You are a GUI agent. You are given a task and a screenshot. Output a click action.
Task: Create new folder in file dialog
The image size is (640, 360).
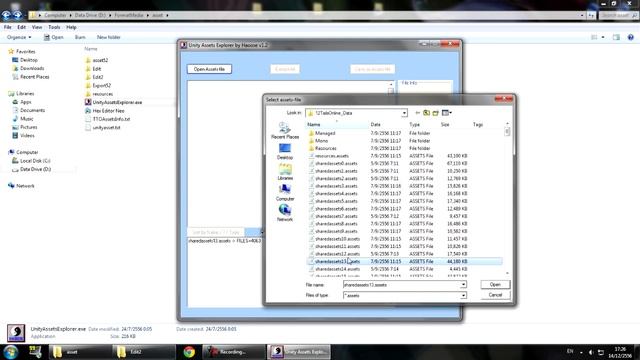click(436, 113)
